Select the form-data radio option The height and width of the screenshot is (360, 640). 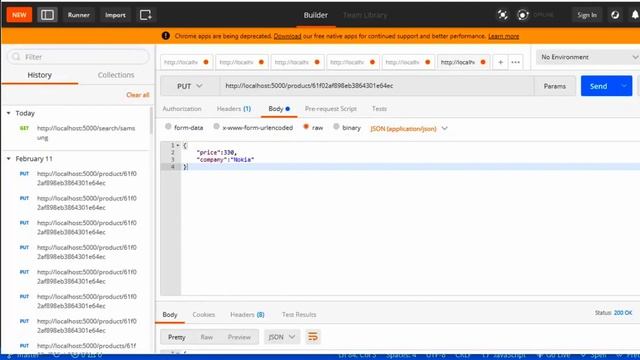click(168, 127)
